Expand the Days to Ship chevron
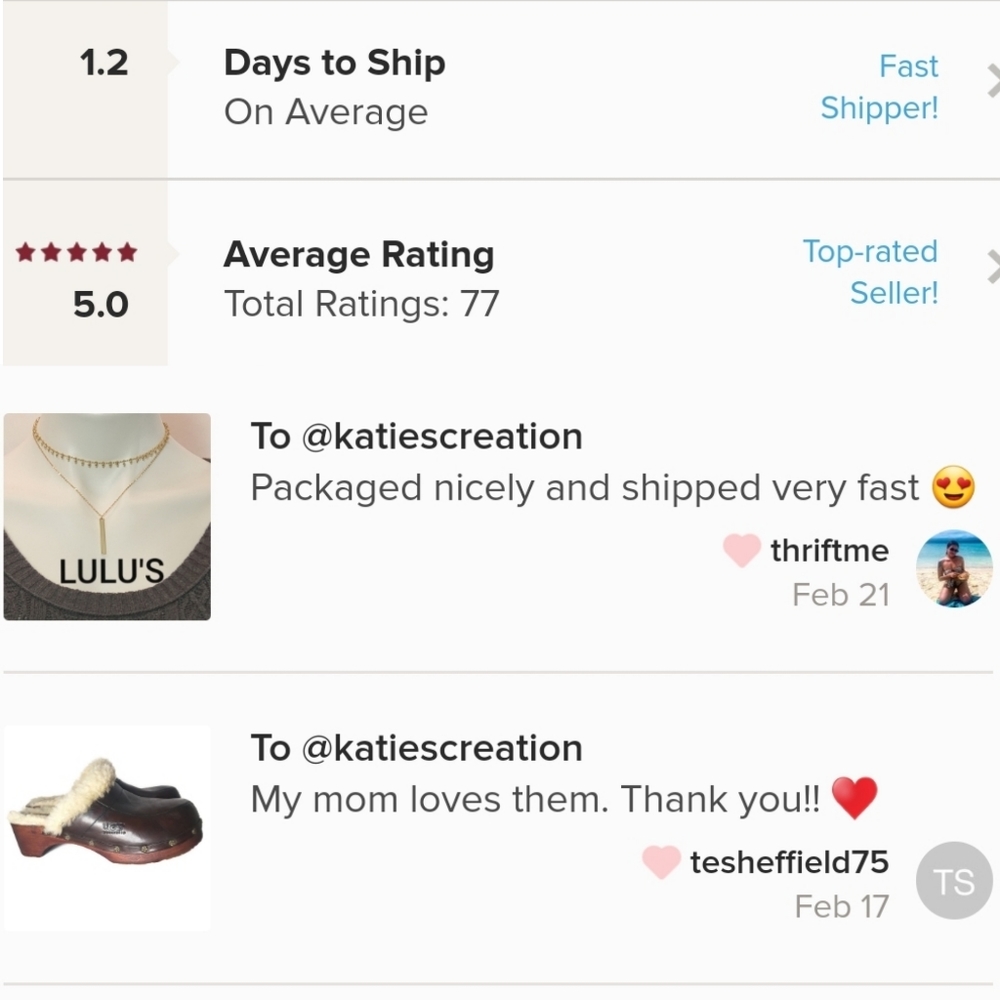 [x=991, y=82]
